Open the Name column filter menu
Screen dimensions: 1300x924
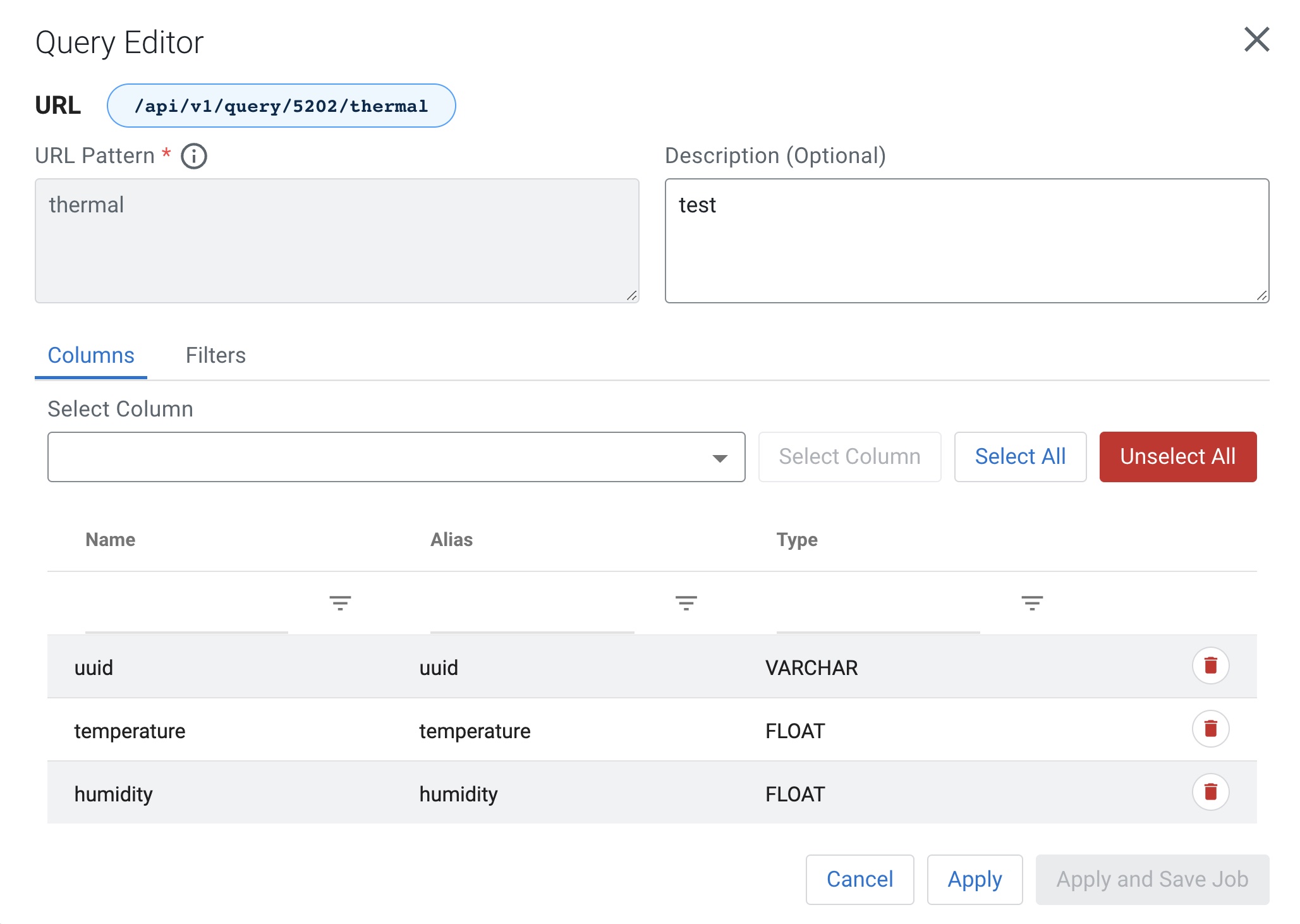click(340, 603)
